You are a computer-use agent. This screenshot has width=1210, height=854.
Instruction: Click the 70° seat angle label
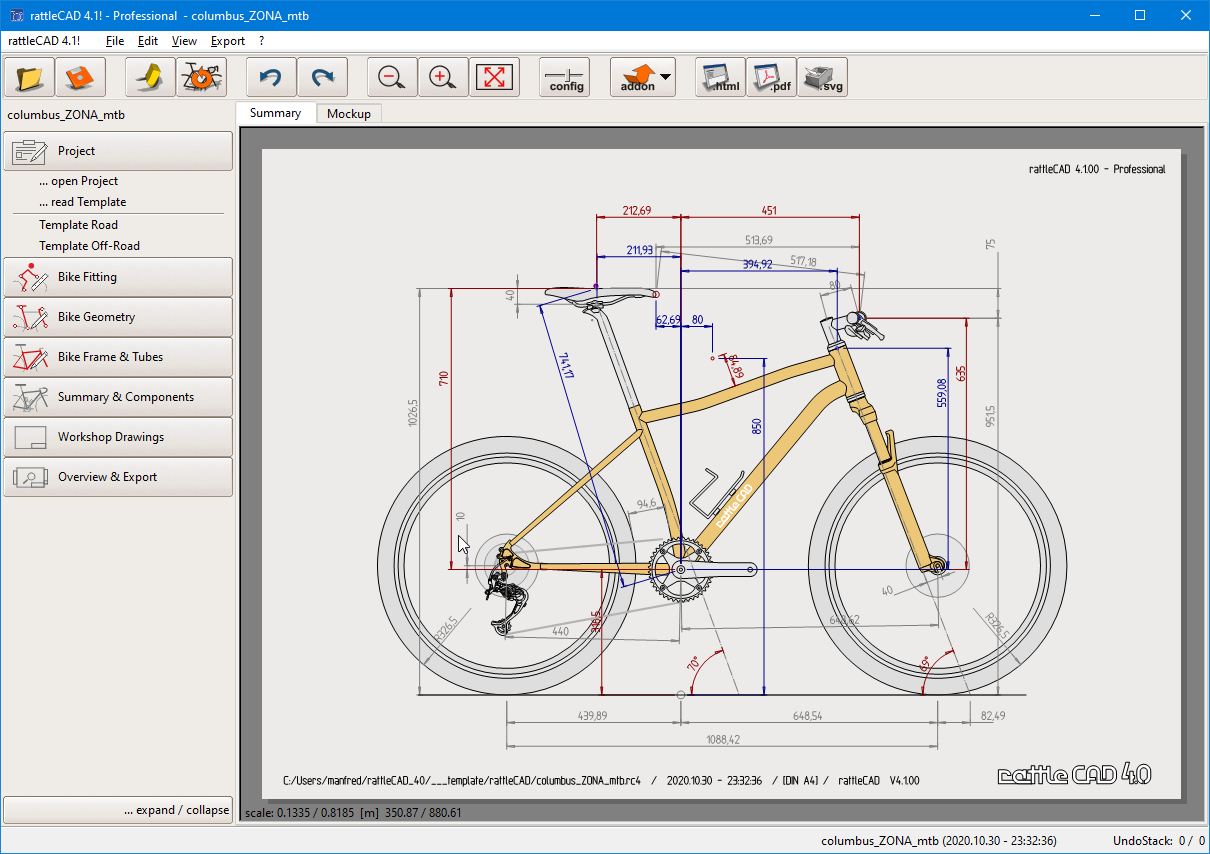point(692,664)
